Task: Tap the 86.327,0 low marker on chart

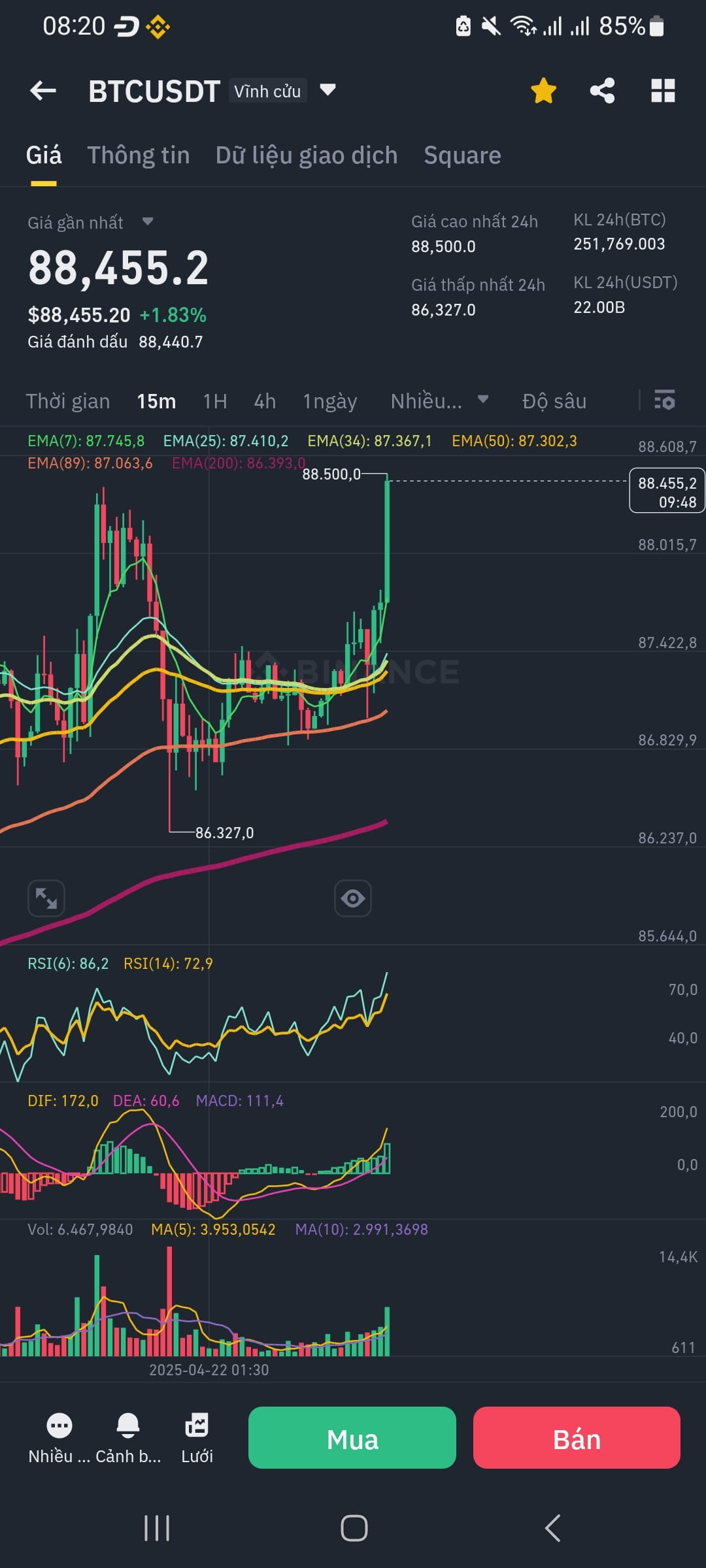Action: 224,833
